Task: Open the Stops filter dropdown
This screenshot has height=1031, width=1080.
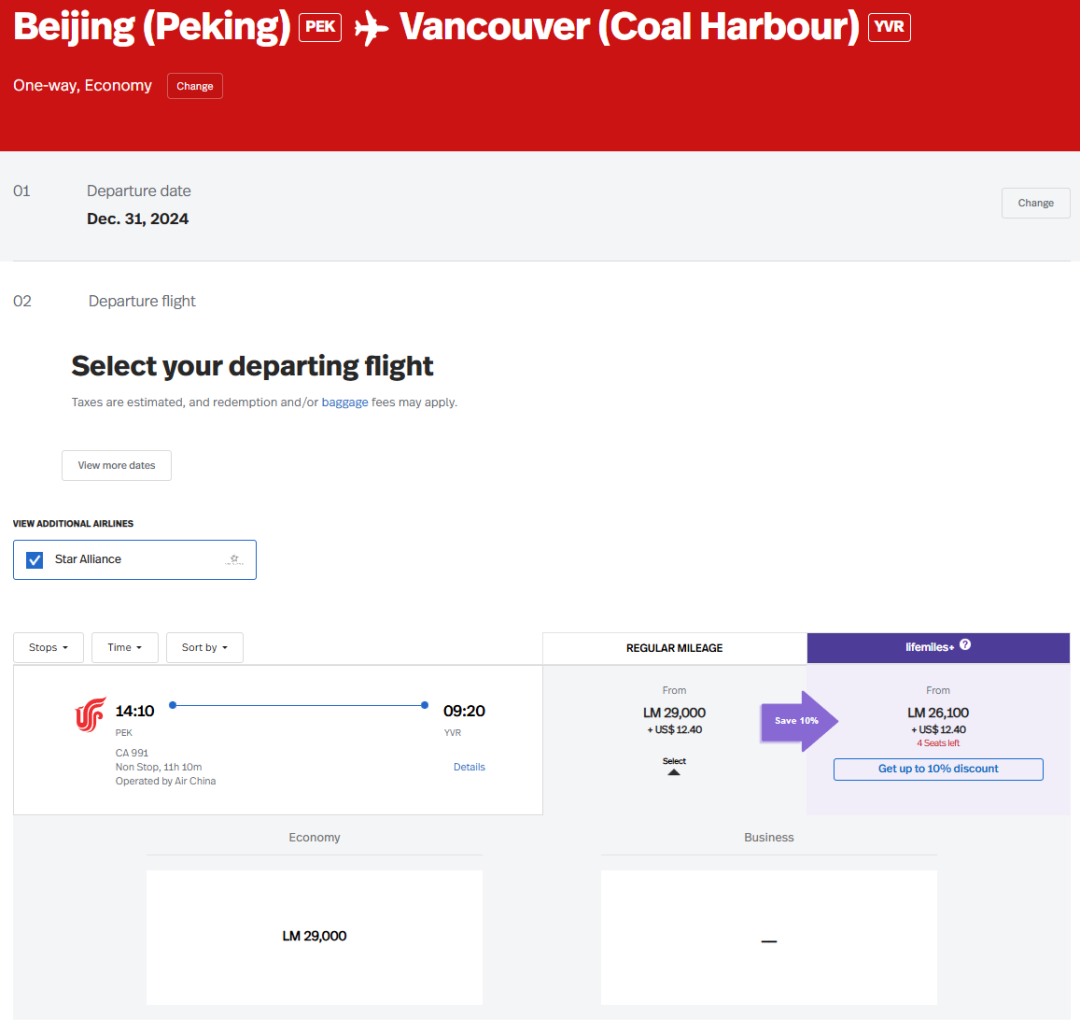Action: 48,648
